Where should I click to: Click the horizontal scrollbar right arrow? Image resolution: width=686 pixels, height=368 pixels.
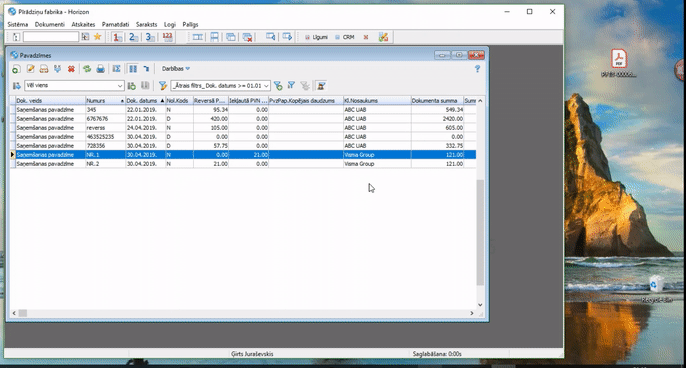coord(472,313)
